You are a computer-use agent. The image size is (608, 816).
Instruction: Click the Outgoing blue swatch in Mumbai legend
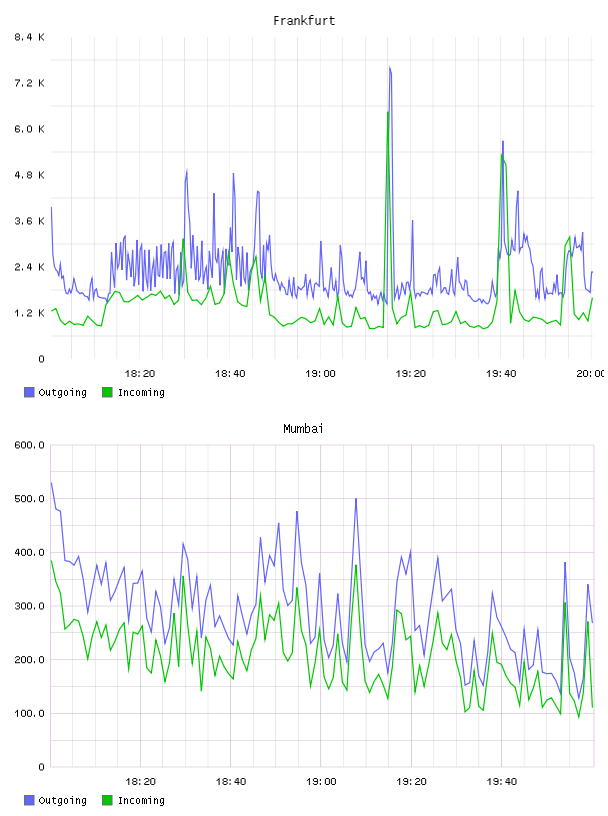(29, 800)
